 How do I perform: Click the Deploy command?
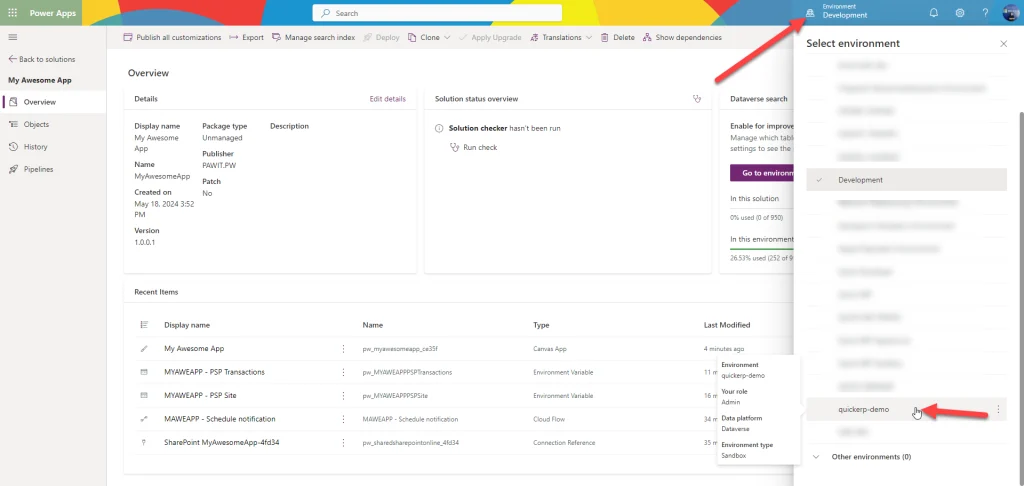[x=381, y=37]
